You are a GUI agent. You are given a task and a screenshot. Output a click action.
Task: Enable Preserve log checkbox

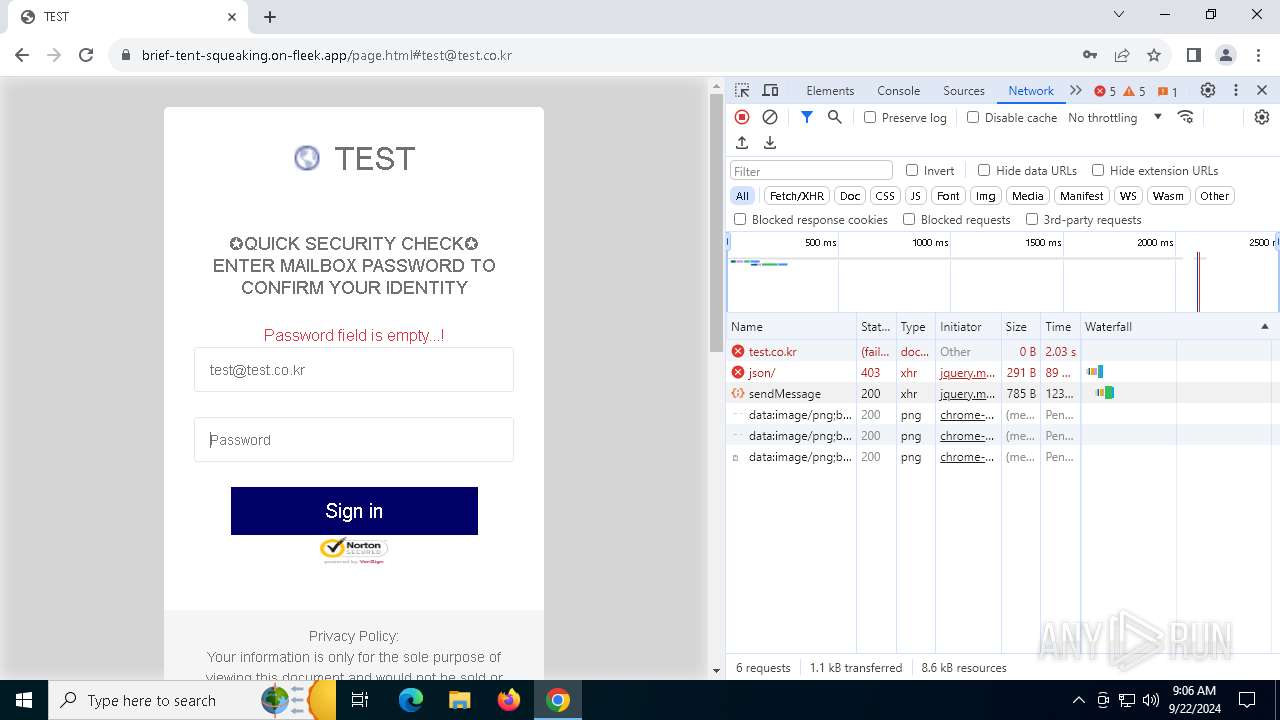(x=870, y=117)
